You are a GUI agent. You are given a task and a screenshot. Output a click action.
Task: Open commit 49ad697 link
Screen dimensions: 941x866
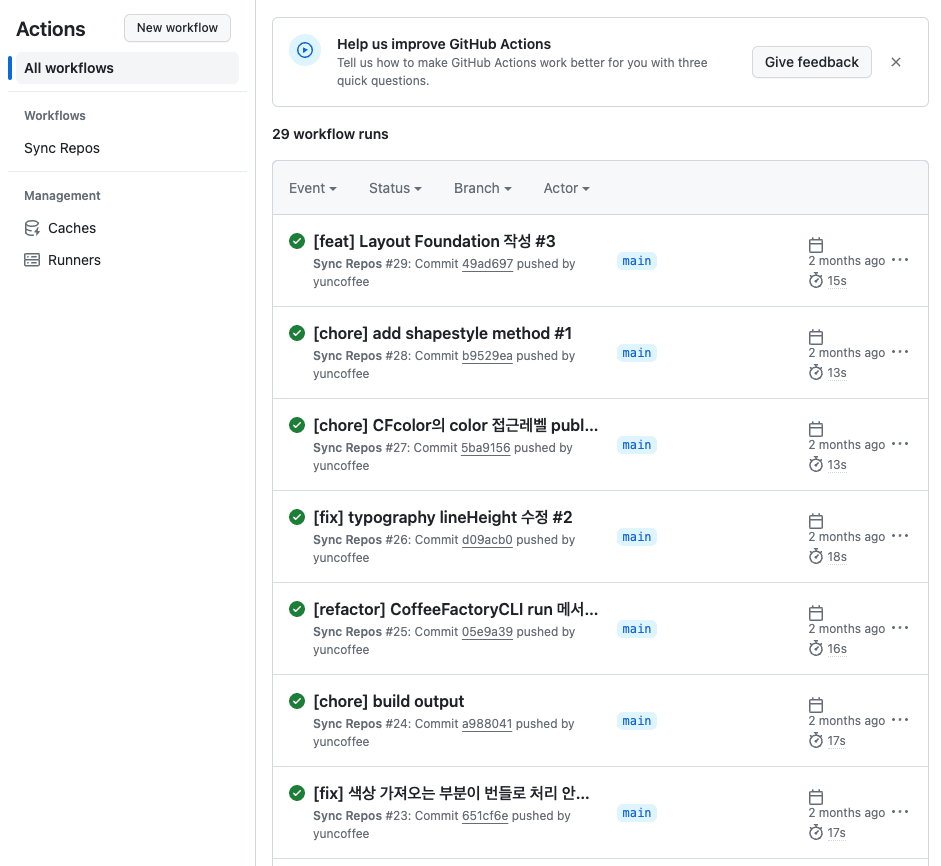[487, 264]
